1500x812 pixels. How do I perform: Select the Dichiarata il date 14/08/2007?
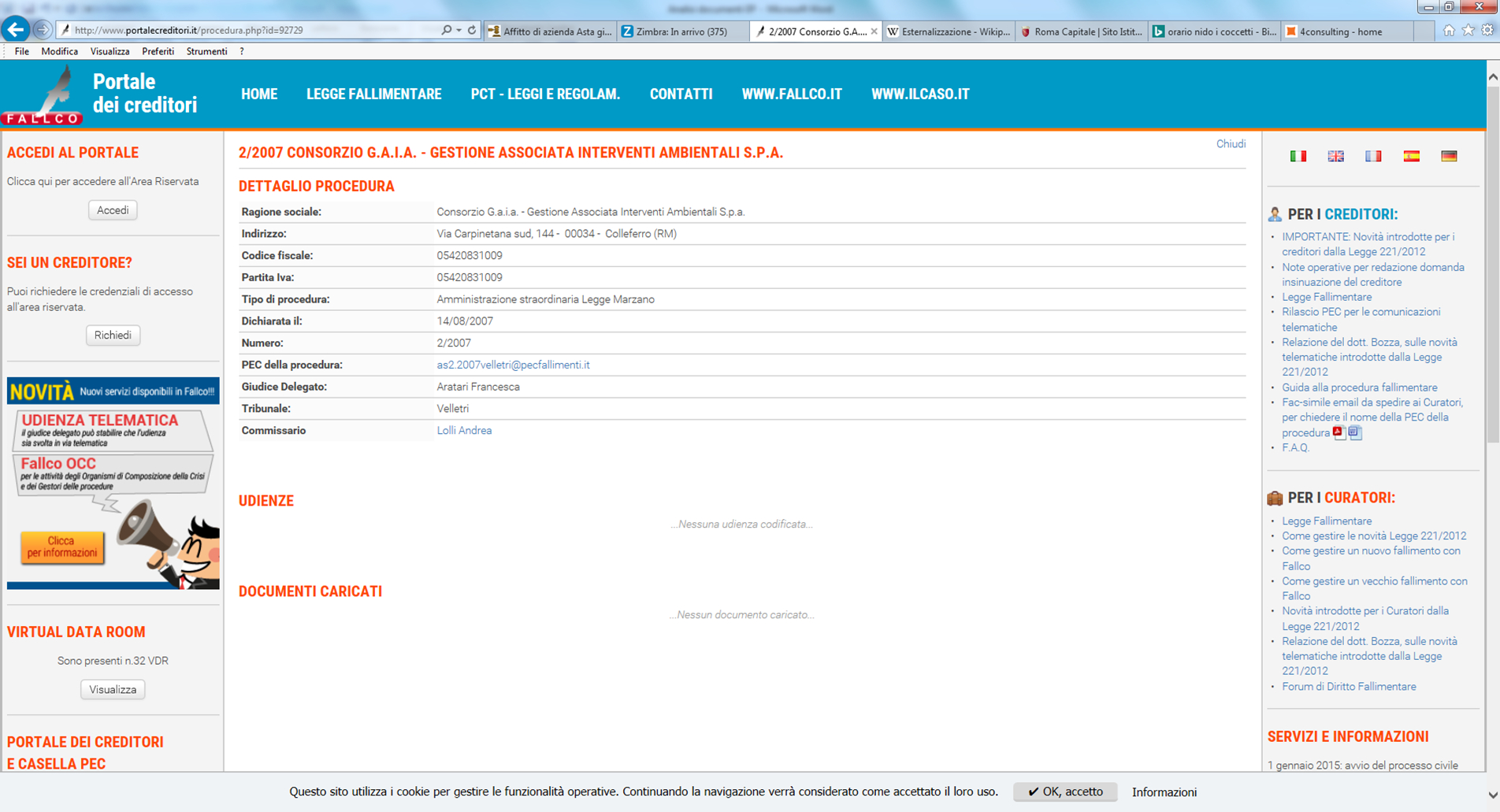click(x=465, y=321)
